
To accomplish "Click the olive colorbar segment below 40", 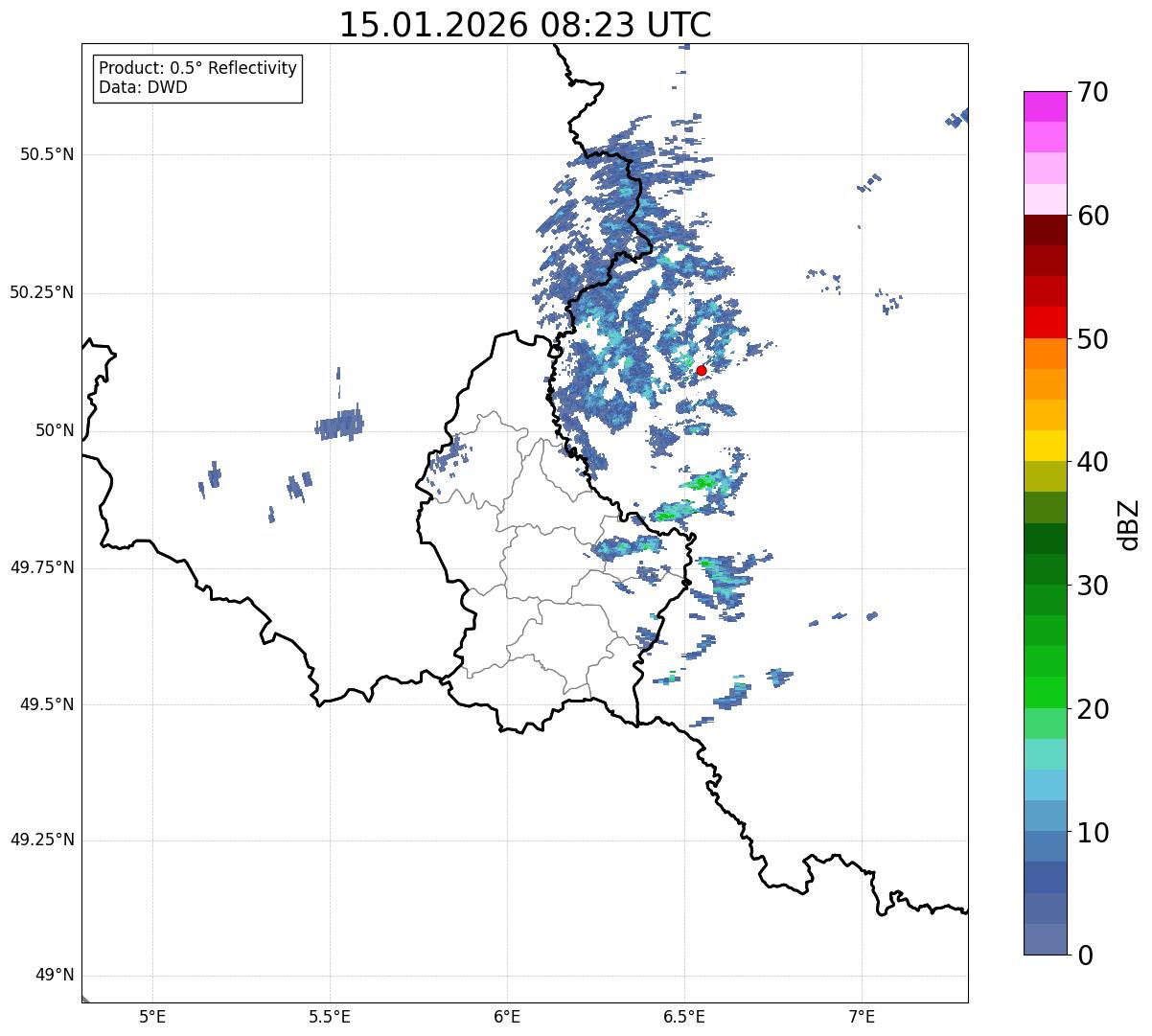I will pyautogui.click(x=1045, y=477).
